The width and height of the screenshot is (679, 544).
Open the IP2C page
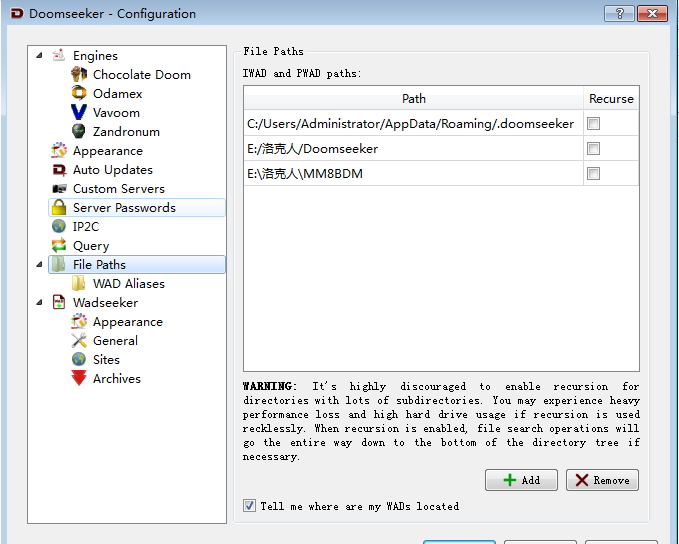pos(86,227)
